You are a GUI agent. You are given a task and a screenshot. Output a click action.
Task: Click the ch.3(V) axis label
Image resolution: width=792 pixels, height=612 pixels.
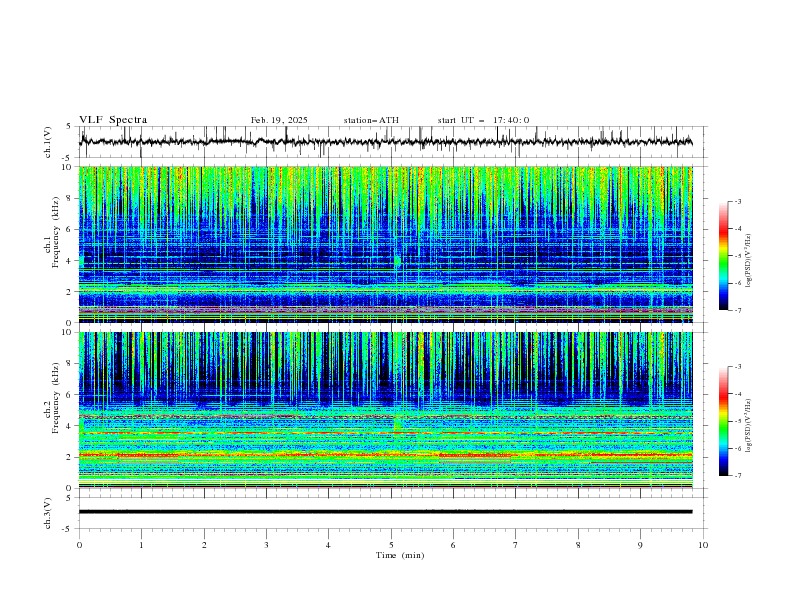coord(48,513)
